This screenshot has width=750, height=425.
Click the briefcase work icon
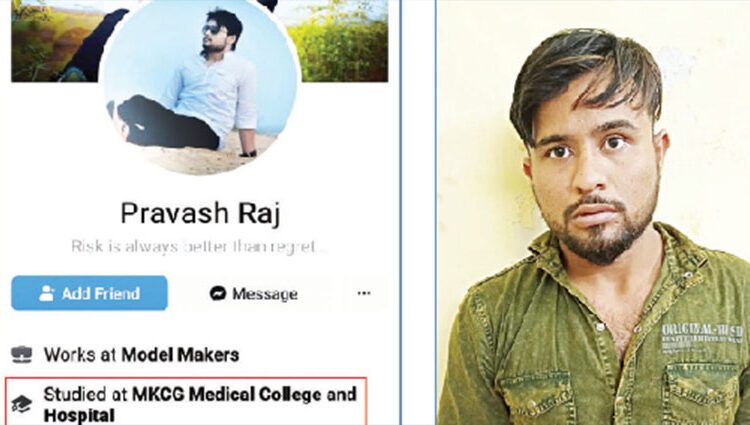(x=22, y=355)
